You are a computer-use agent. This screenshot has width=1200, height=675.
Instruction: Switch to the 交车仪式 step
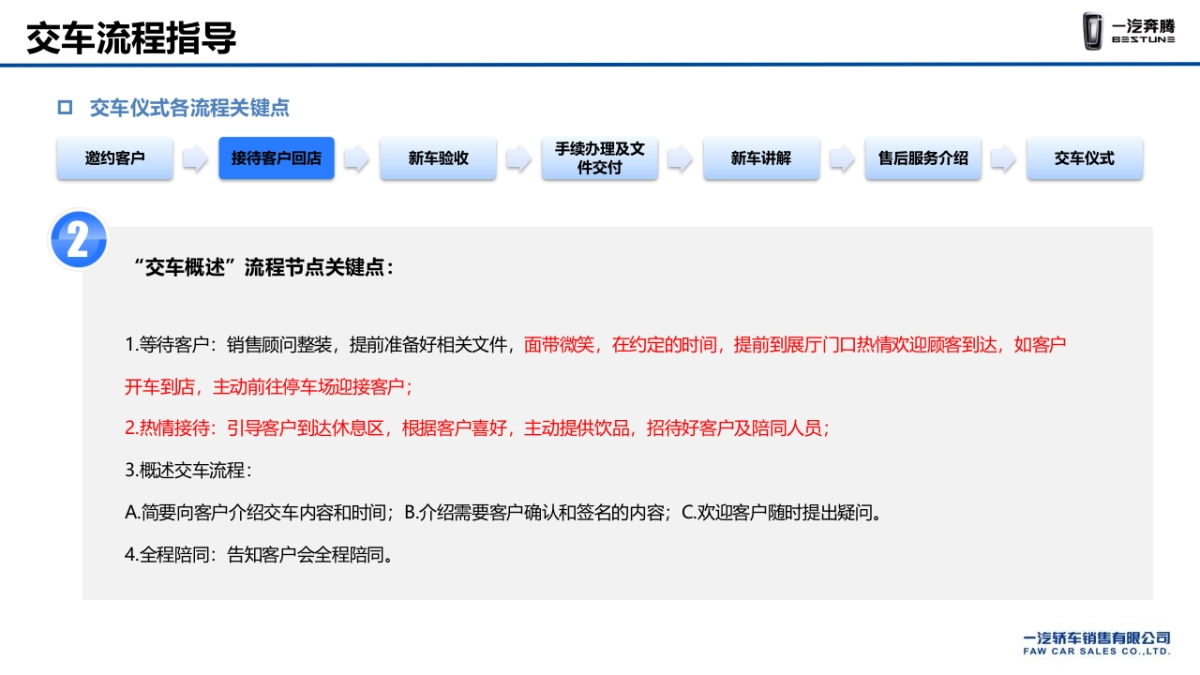point(1085,159)
